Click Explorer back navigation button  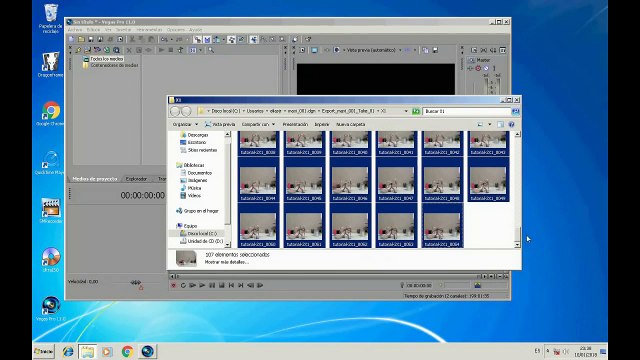175,111
